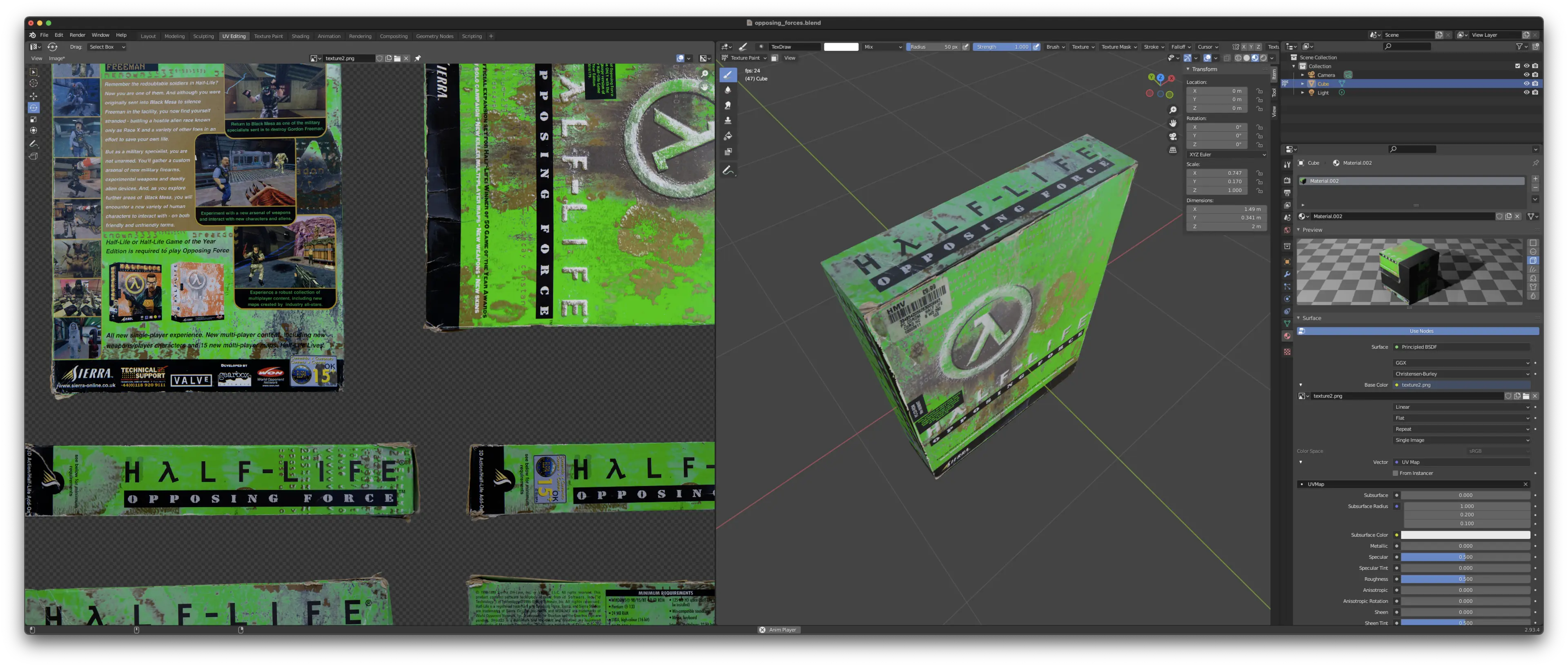Hide the Light object in the outliner
Screen dimensions: 1568x667
(1527, 92)
